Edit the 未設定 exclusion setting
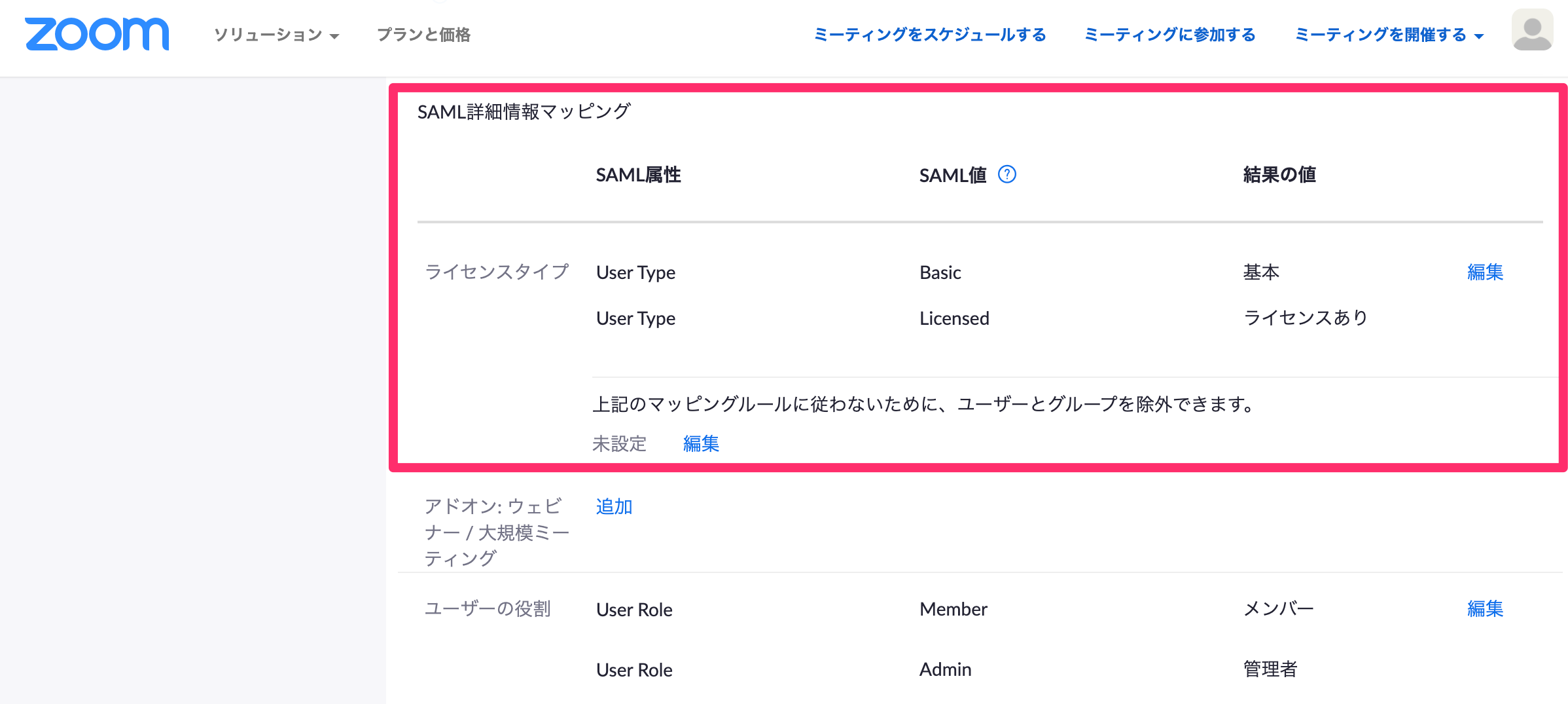 click(x=701, y=444)
